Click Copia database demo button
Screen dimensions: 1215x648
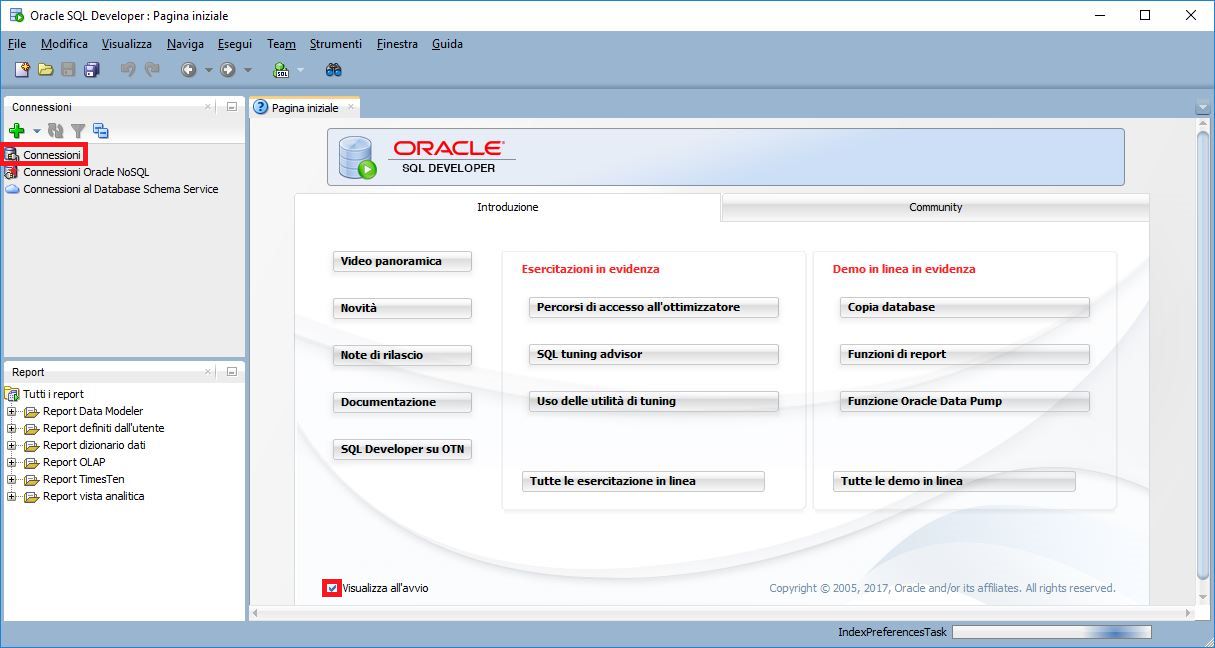(964, 307)
